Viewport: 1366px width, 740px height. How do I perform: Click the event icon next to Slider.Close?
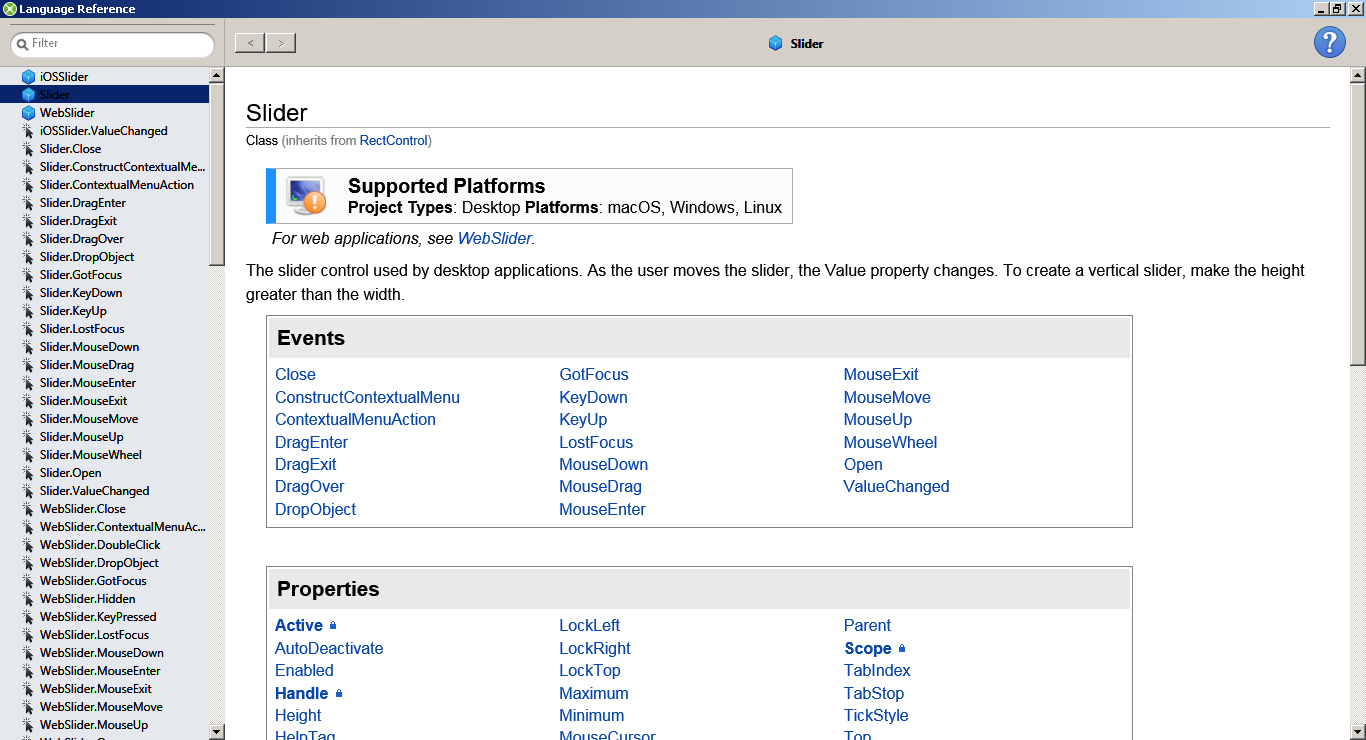pyautogui.click(x=28, y=149)
